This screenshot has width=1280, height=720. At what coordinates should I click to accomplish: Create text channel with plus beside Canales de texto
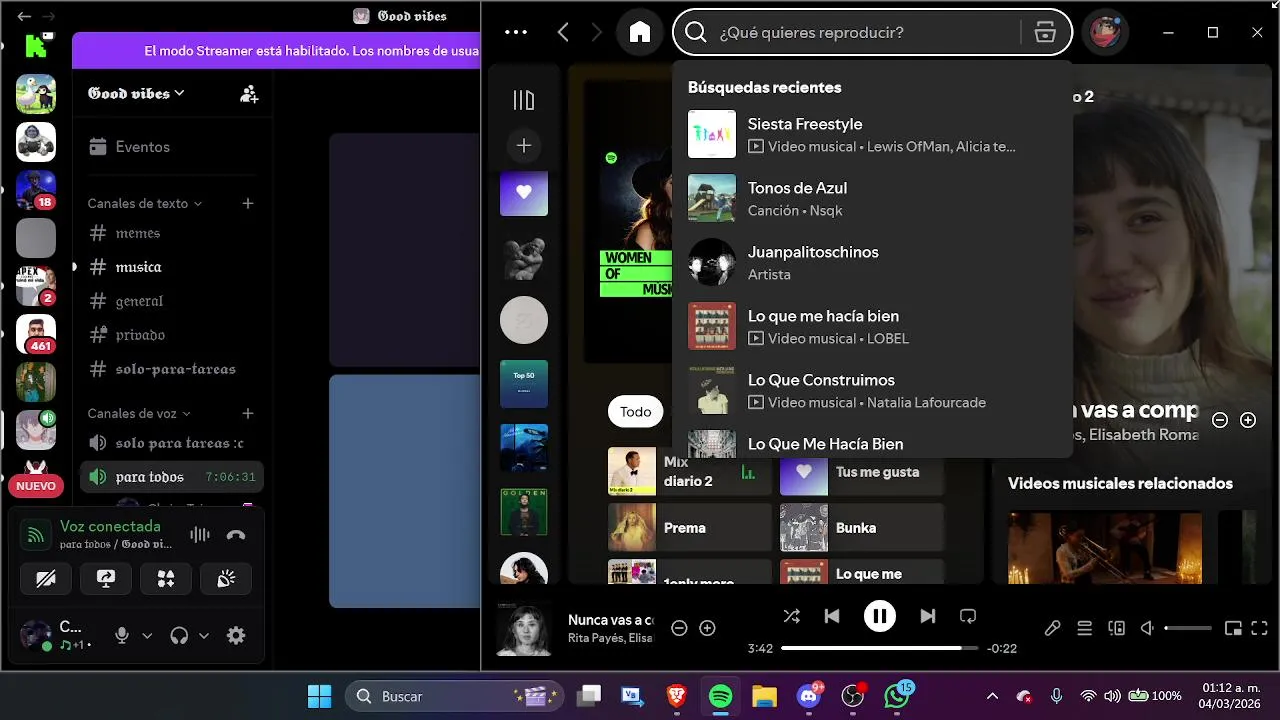tap(248, 203)
